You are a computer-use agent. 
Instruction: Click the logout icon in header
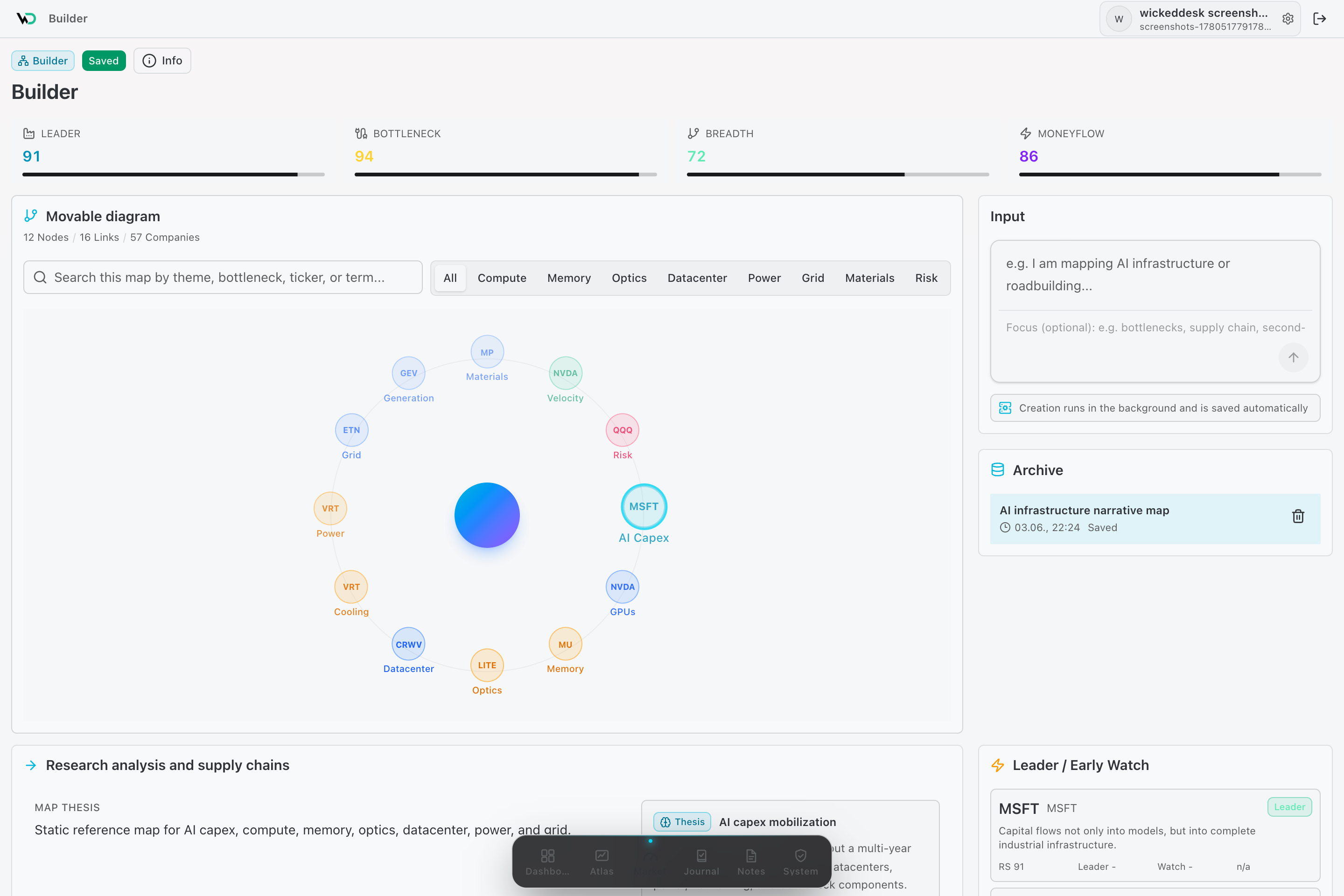click(x=1319, y=19)
